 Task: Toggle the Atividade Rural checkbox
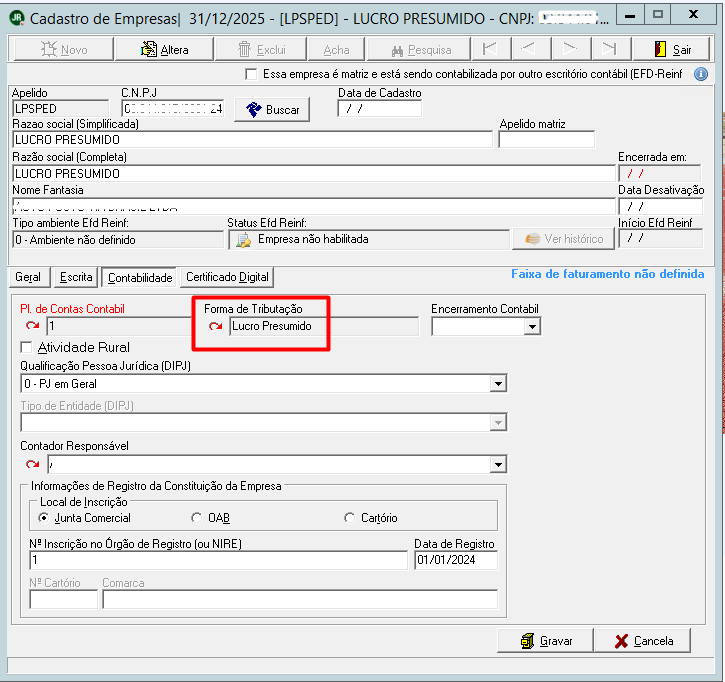(26, 347)
